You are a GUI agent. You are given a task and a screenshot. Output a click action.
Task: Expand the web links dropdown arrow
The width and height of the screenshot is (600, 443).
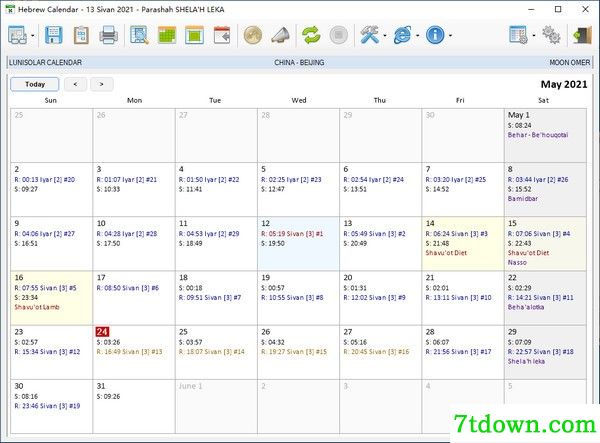tap(417, 36)
